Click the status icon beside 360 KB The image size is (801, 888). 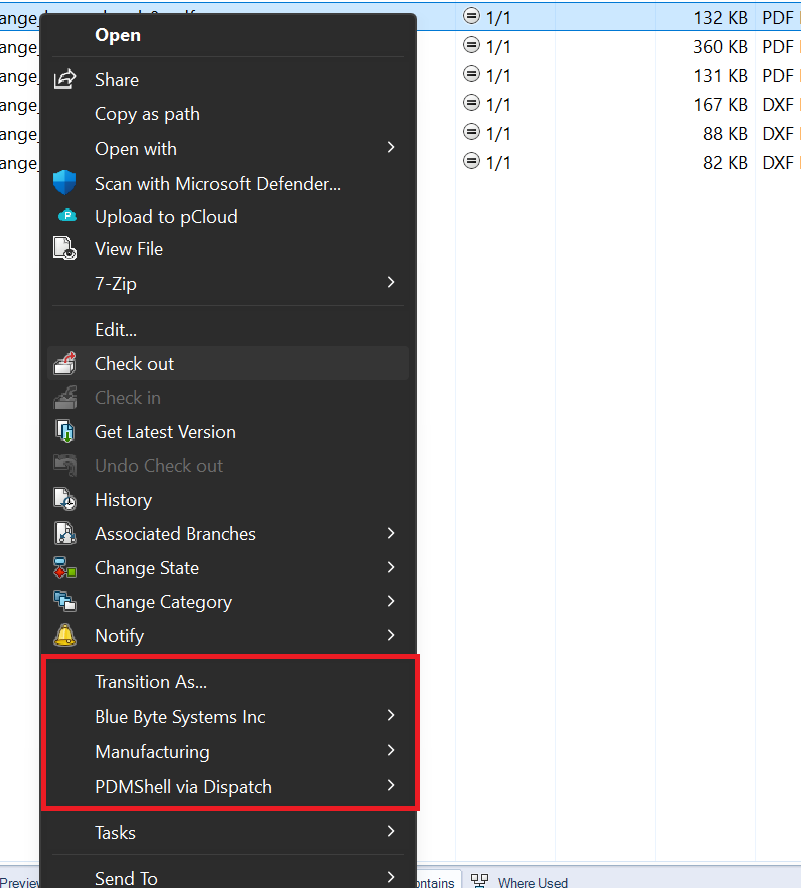471,45
